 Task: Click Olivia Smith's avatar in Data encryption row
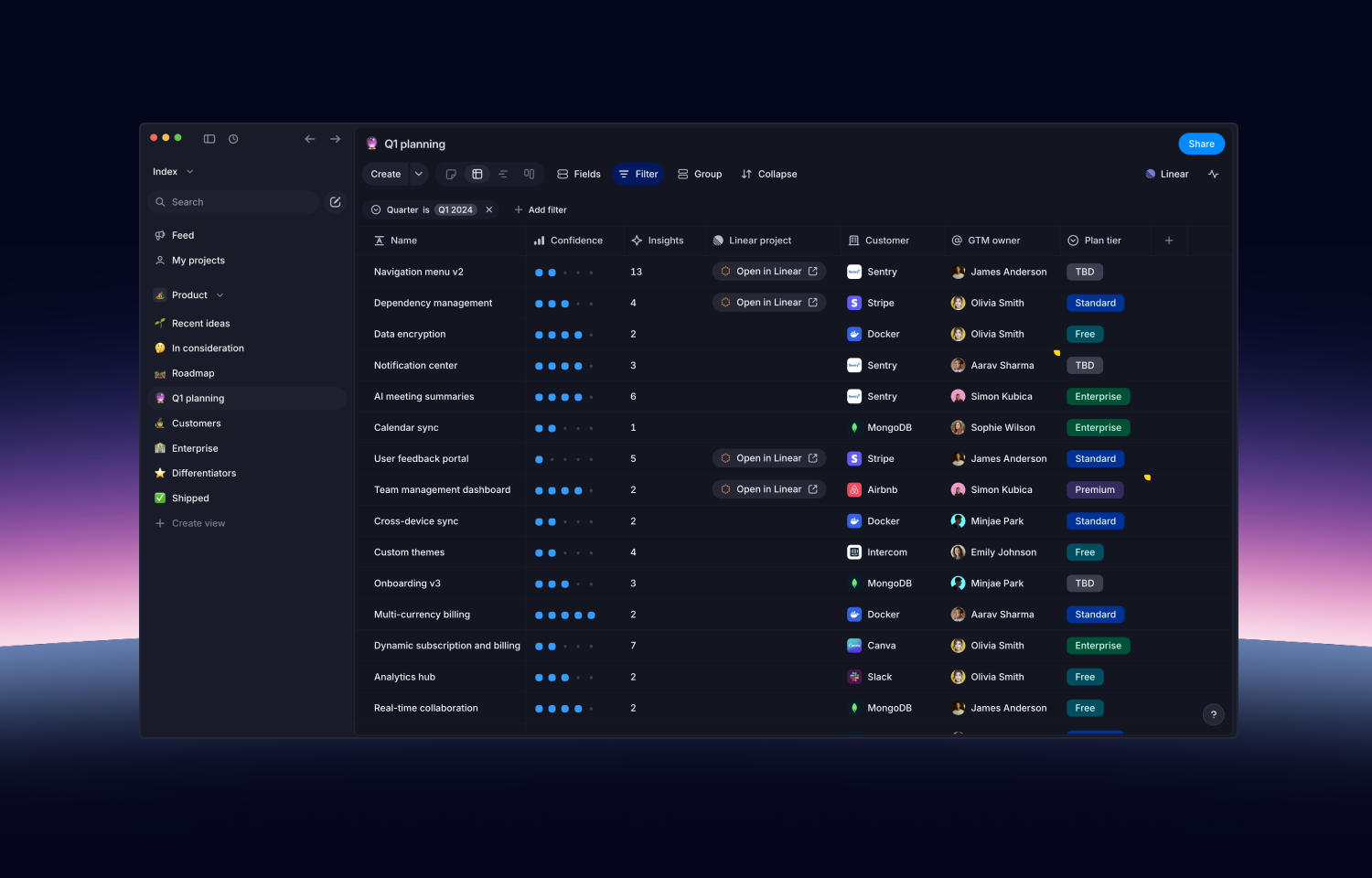958,334
